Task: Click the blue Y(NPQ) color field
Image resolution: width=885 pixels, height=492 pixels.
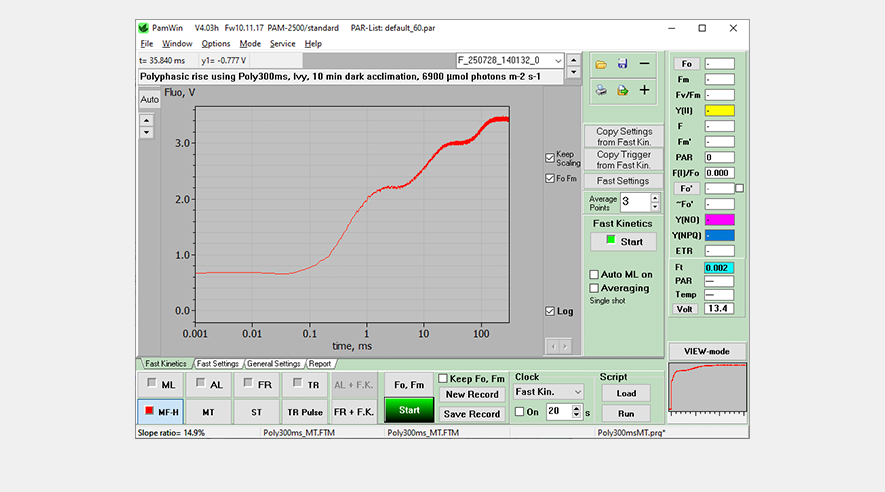Action: click(x=720, y=235)
